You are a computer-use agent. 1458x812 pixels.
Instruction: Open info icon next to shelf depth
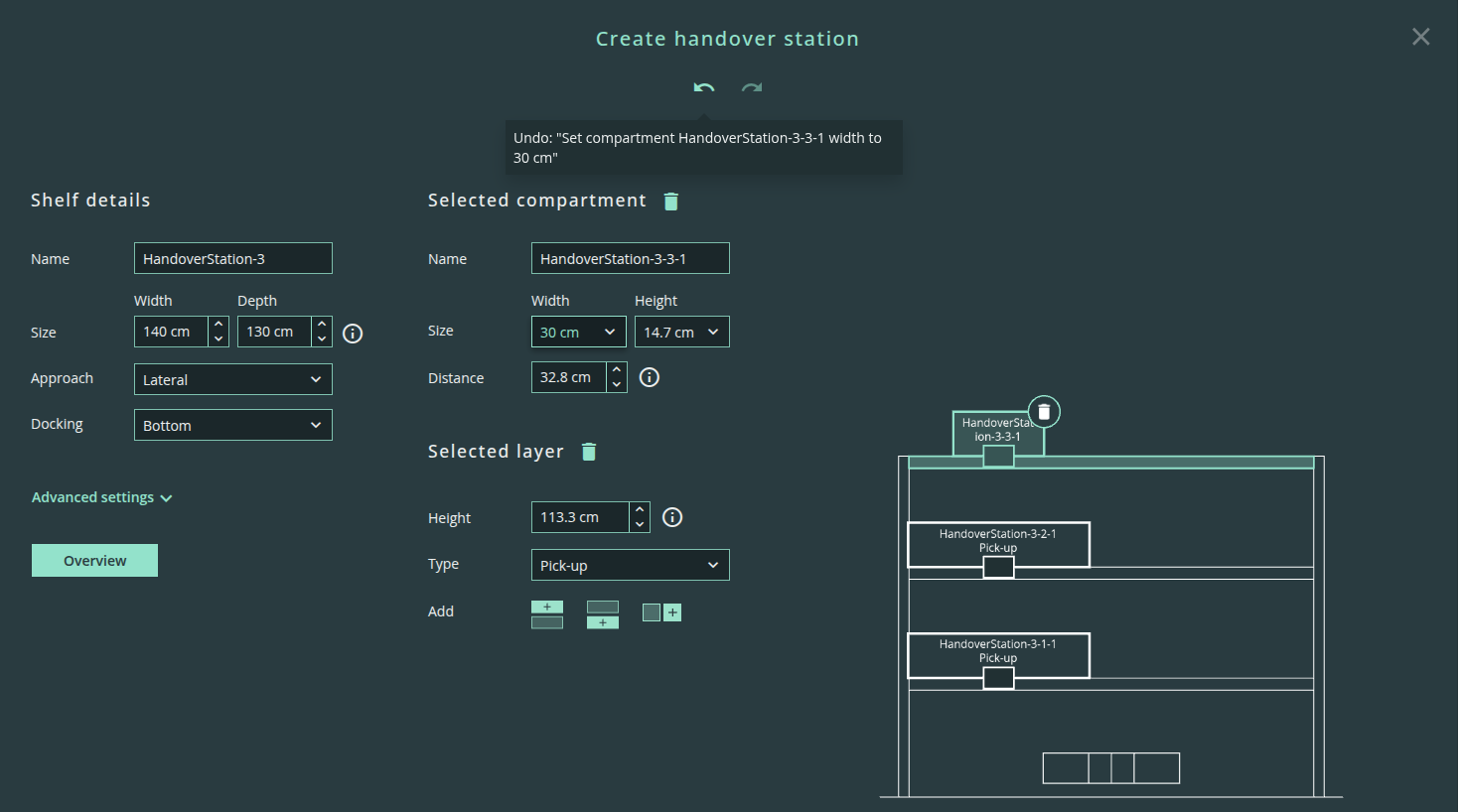click(x=353, y=334)
